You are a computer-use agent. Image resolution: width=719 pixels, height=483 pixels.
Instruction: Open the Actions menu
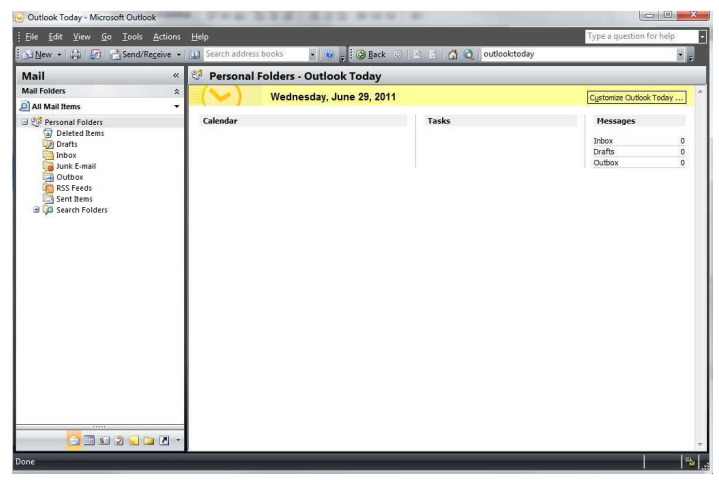coord(166,37)
